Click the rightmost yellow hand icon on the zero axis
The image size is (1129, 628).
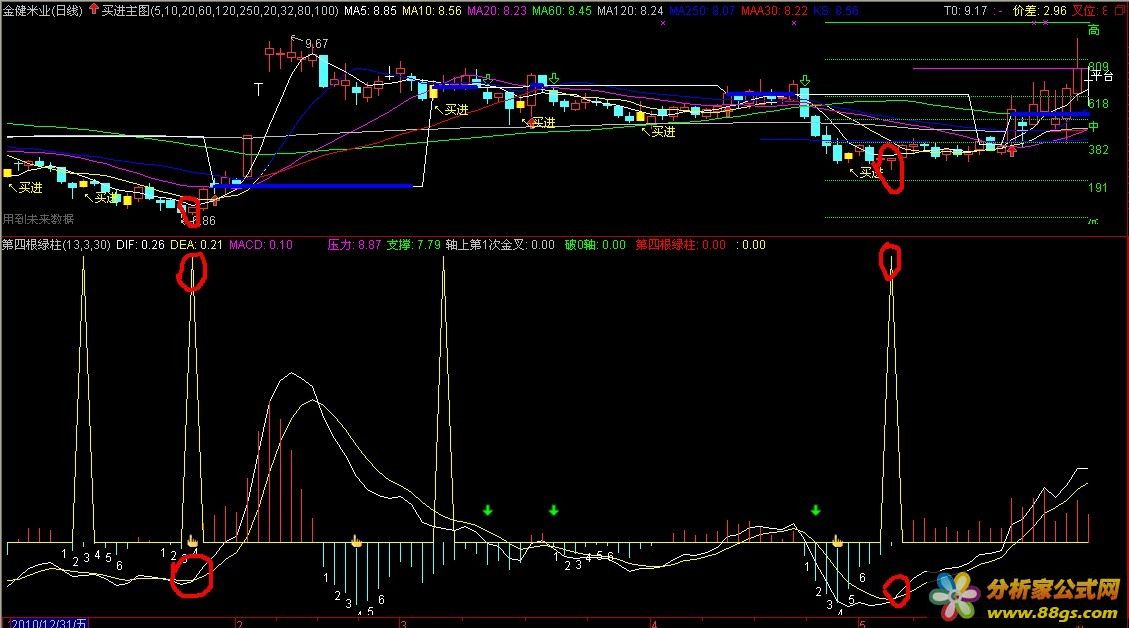837,541
